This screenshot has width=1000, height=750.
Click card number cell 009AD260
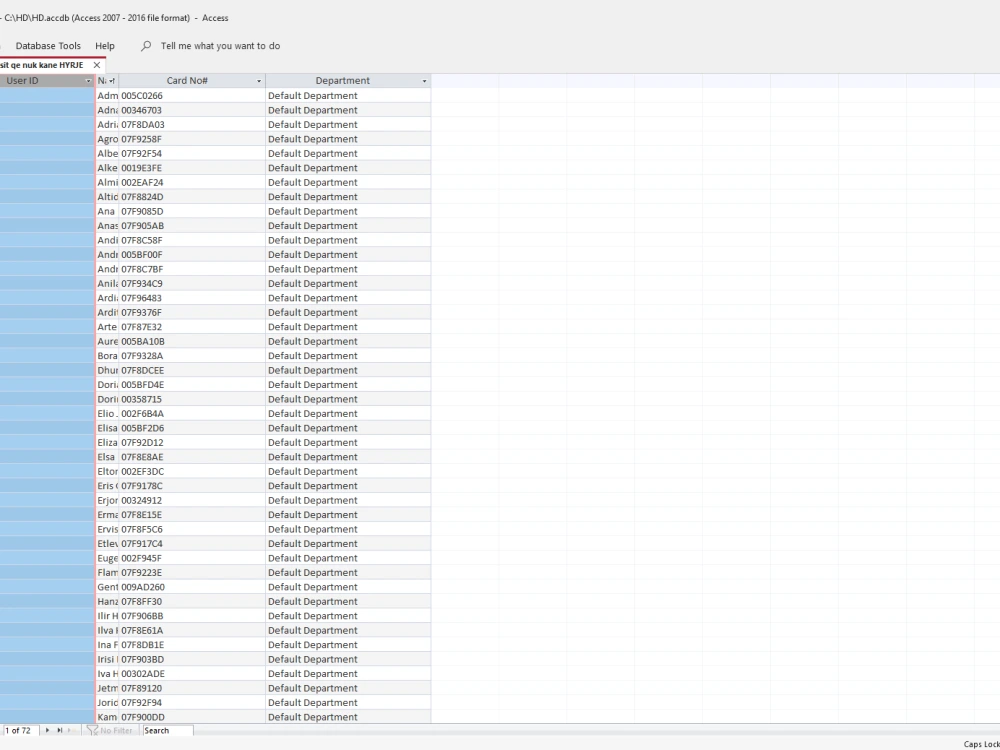(192, 587)
